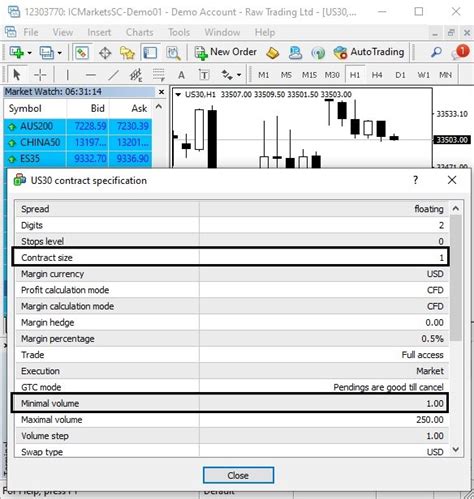Open the search magnifier icon
This screenshot has width=474, height=499.
click(x=435, y=53)
